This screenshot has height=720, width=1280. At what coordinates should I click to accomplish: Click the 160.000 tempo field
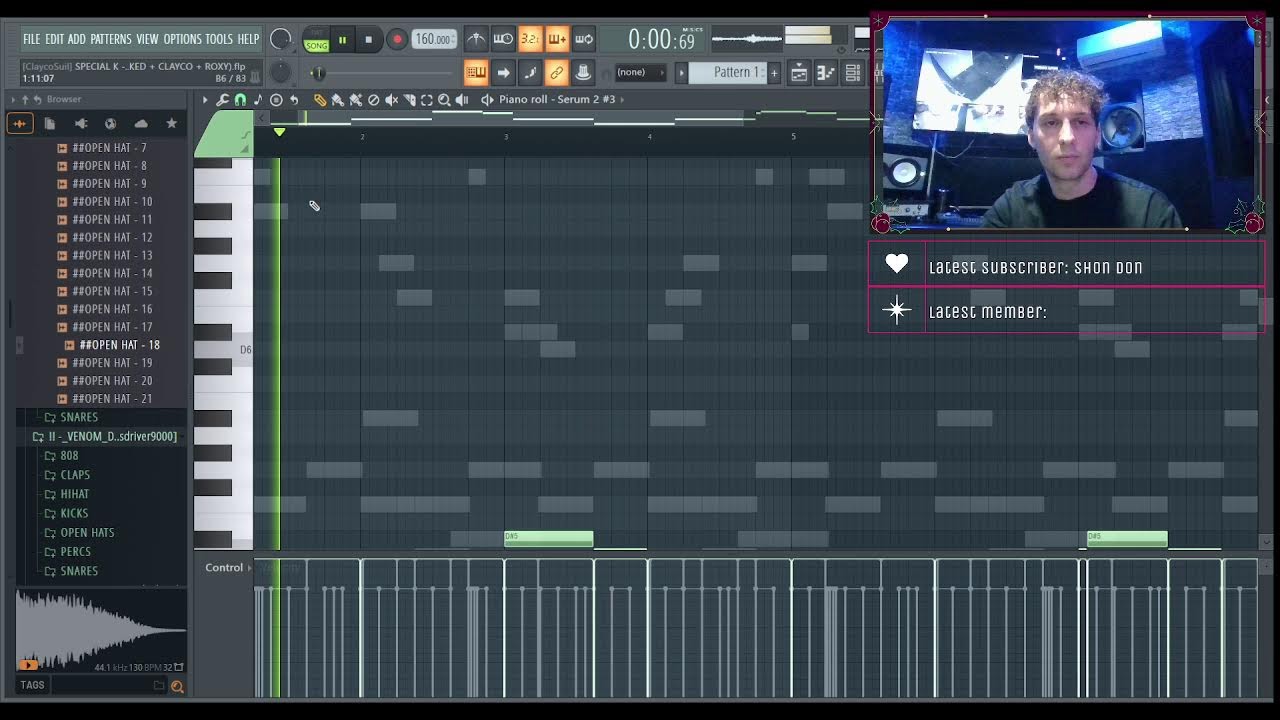coord(434,39)
